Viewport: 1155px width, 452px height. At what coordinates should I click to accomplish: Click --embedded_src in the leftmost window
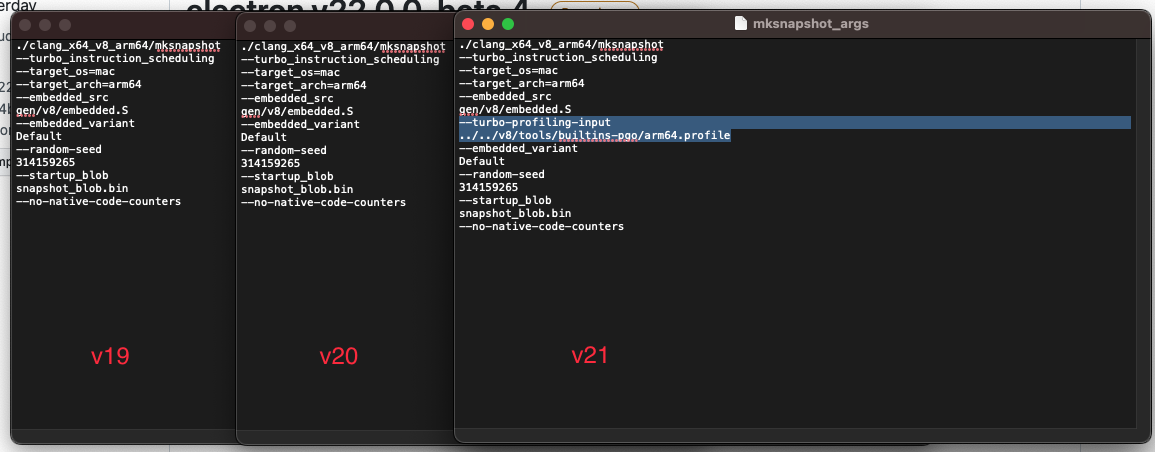click(x=62, y=97)
